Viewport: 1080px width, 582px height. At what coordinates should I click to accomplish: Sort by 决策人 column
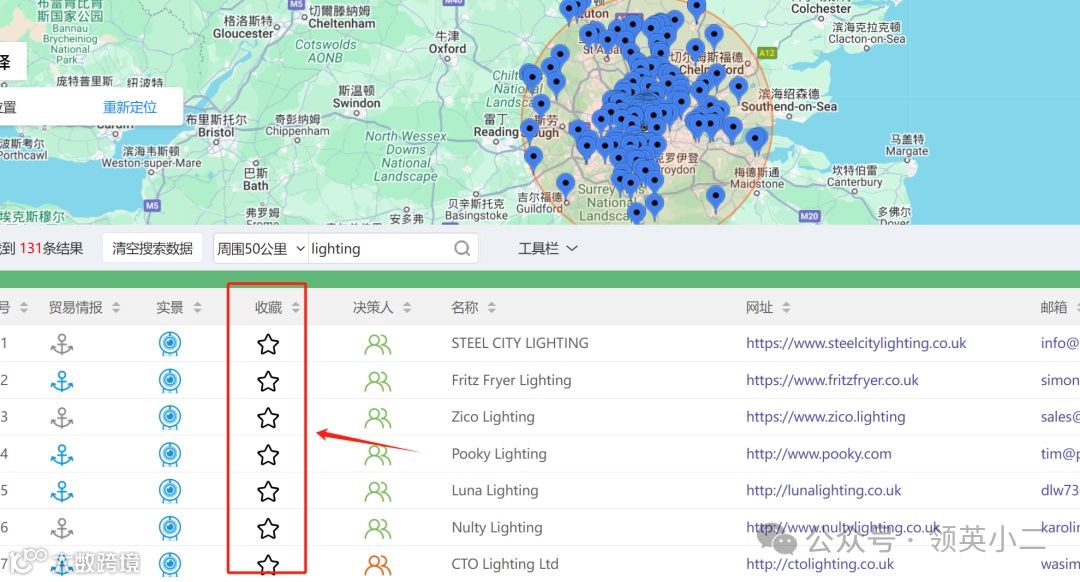click(407, 307)
